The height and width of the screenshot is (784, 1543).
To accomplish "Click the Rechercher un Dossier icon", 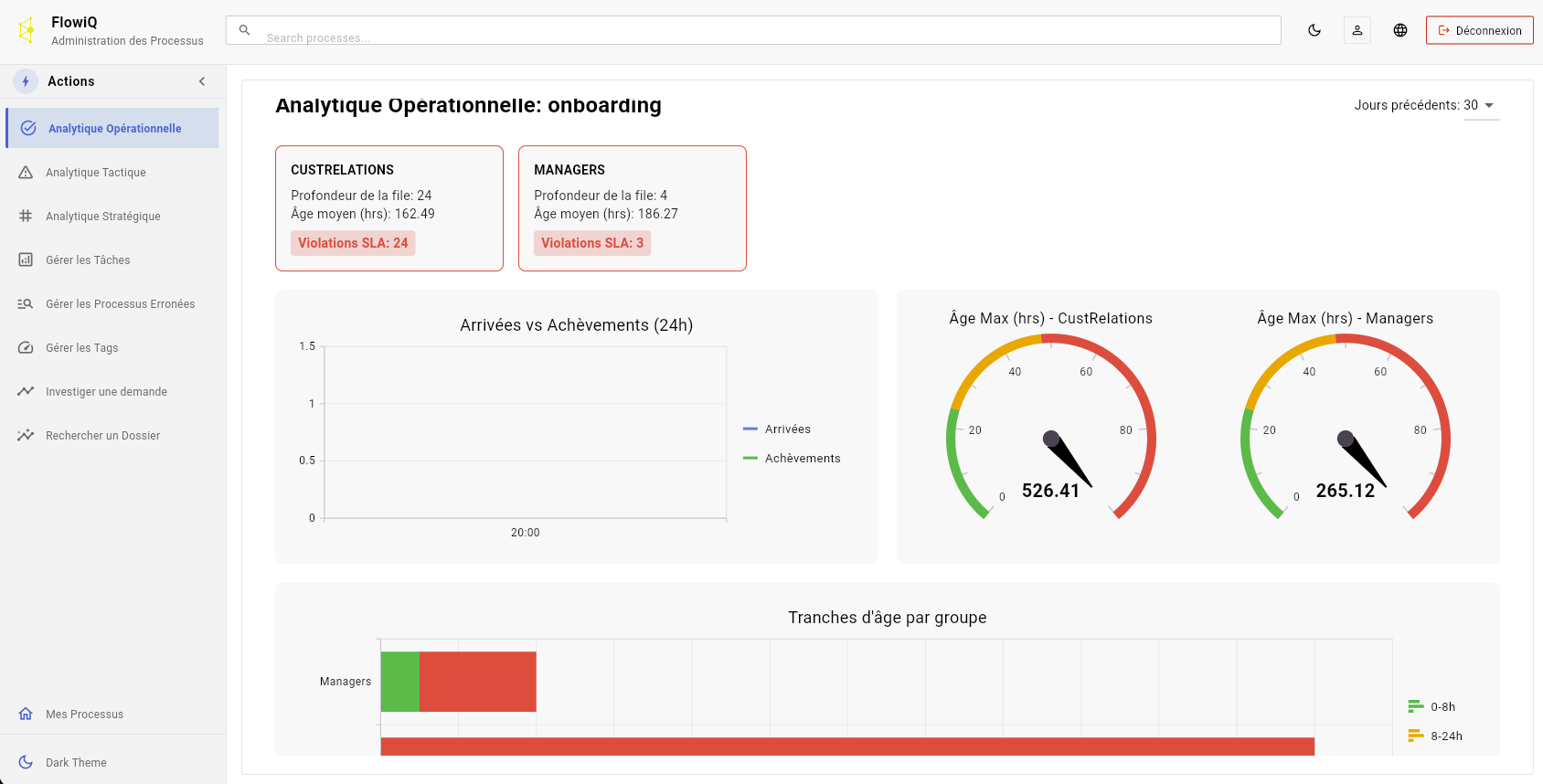I will [26, 436].
